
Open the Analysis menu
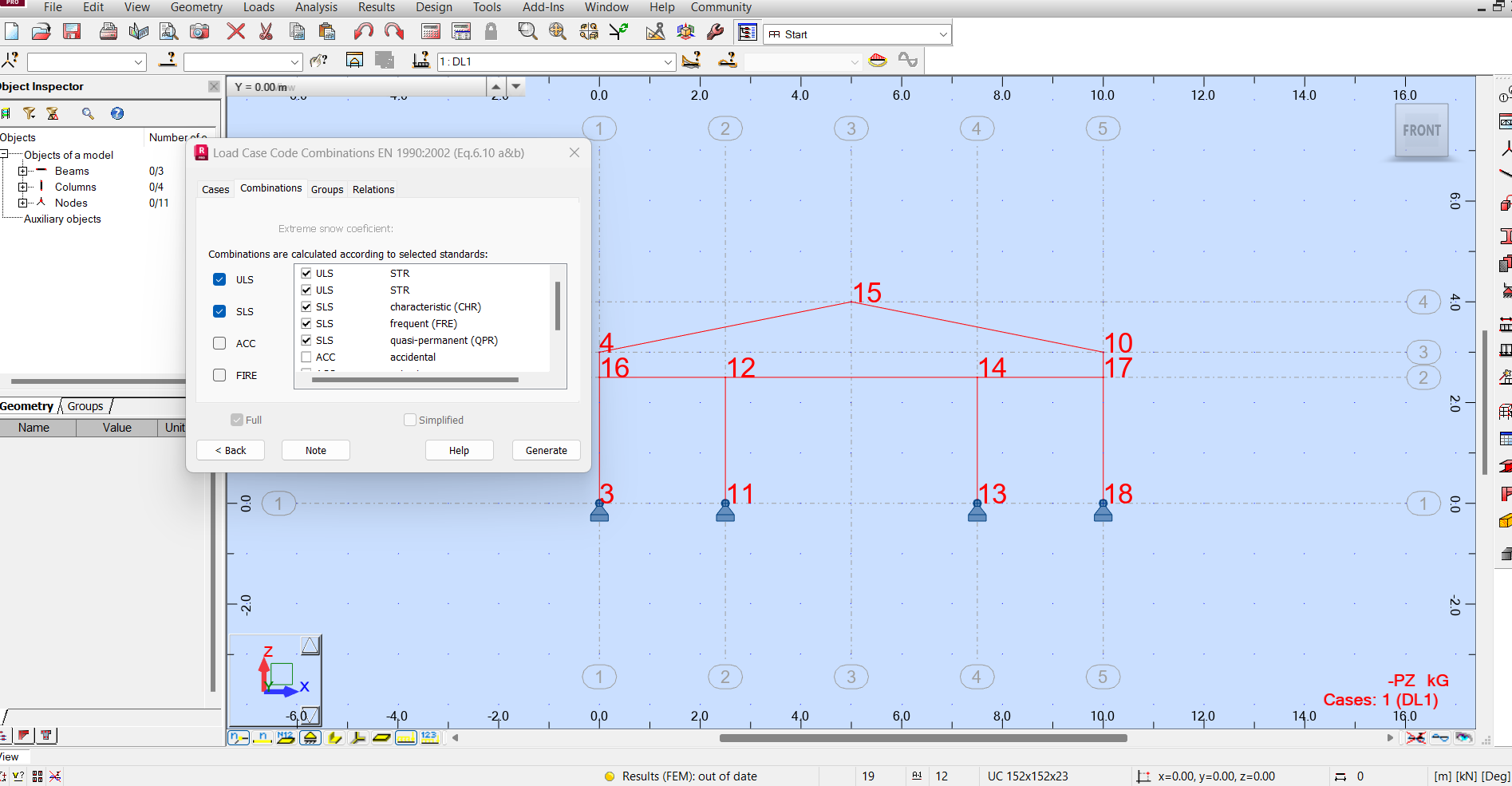point(316,7)
